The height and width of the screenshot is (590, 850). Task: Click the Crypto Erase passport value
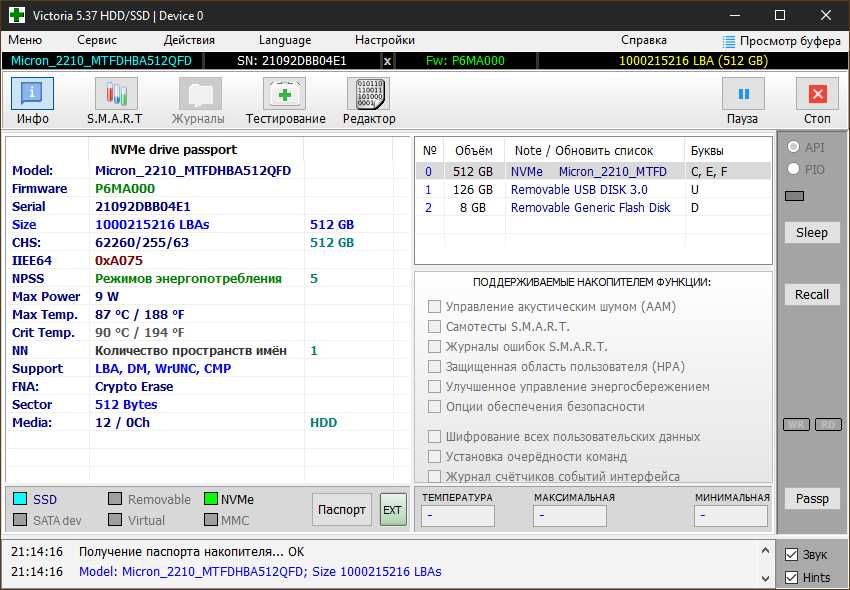click(x=134, y=387)
